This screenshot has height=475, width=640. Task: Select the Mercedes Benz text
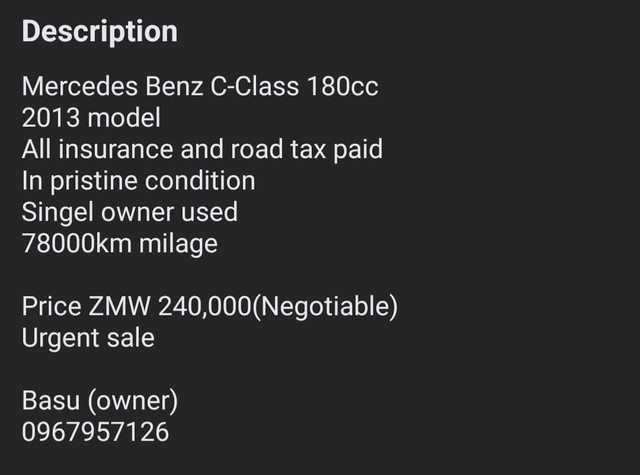coord(112,86)
